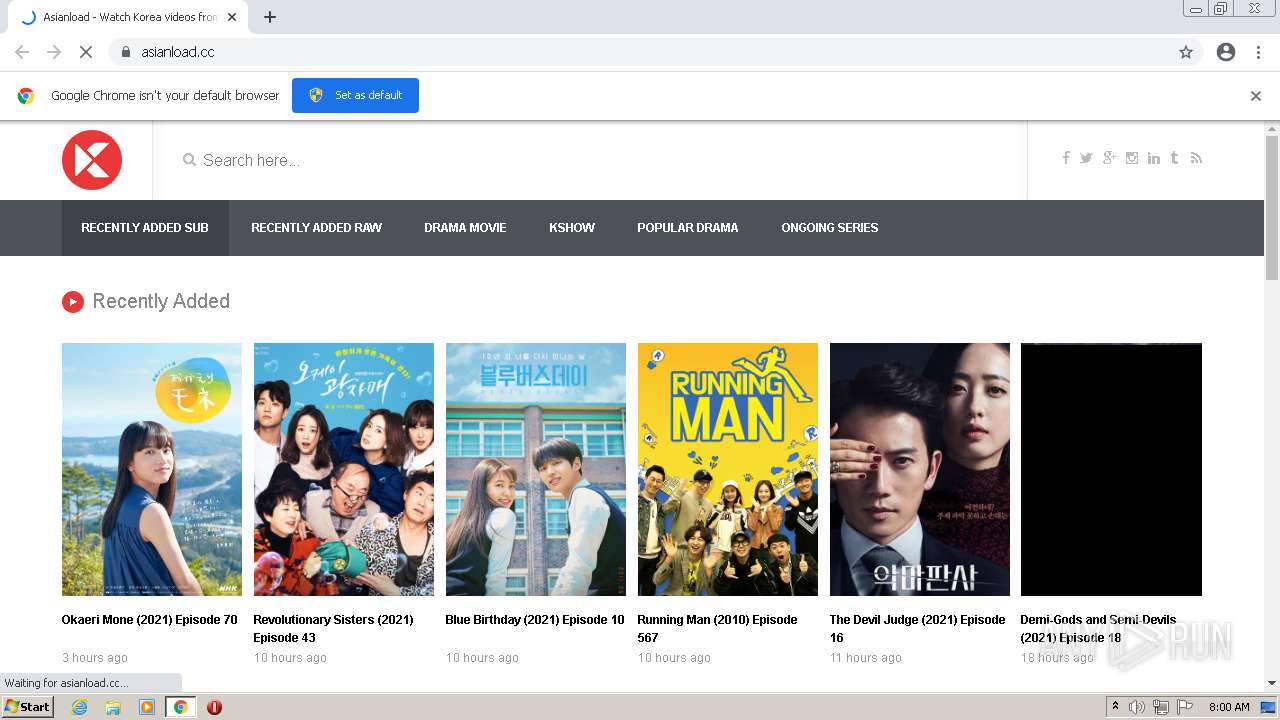1280x720 pixels.
Task: Click the red security icon in taskbar
Action: 214,707
